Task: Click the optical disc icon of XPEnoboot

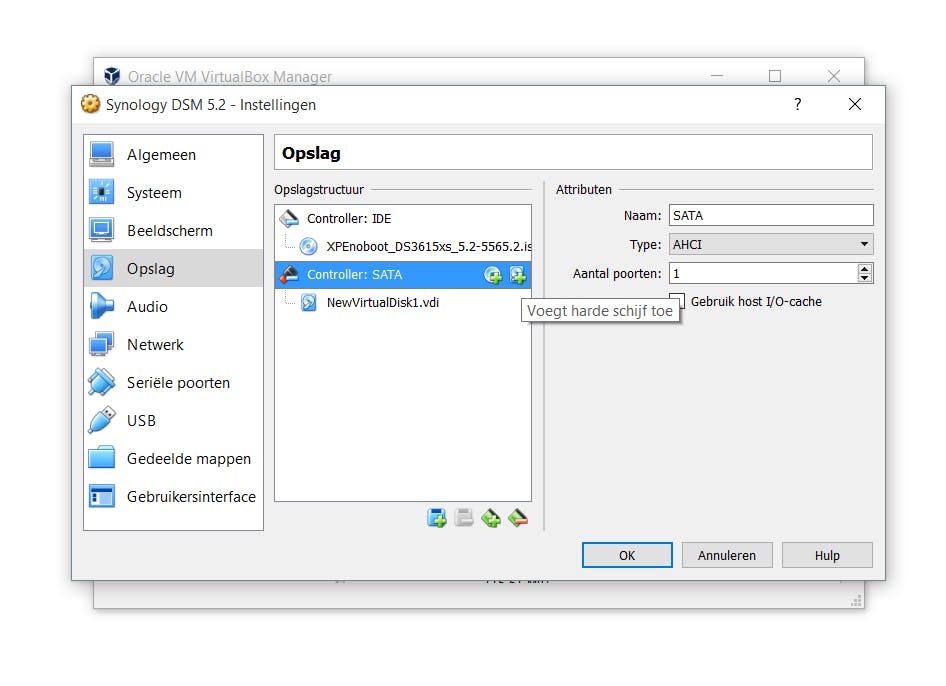Action: pyautogui.click(x=308, y=246)
